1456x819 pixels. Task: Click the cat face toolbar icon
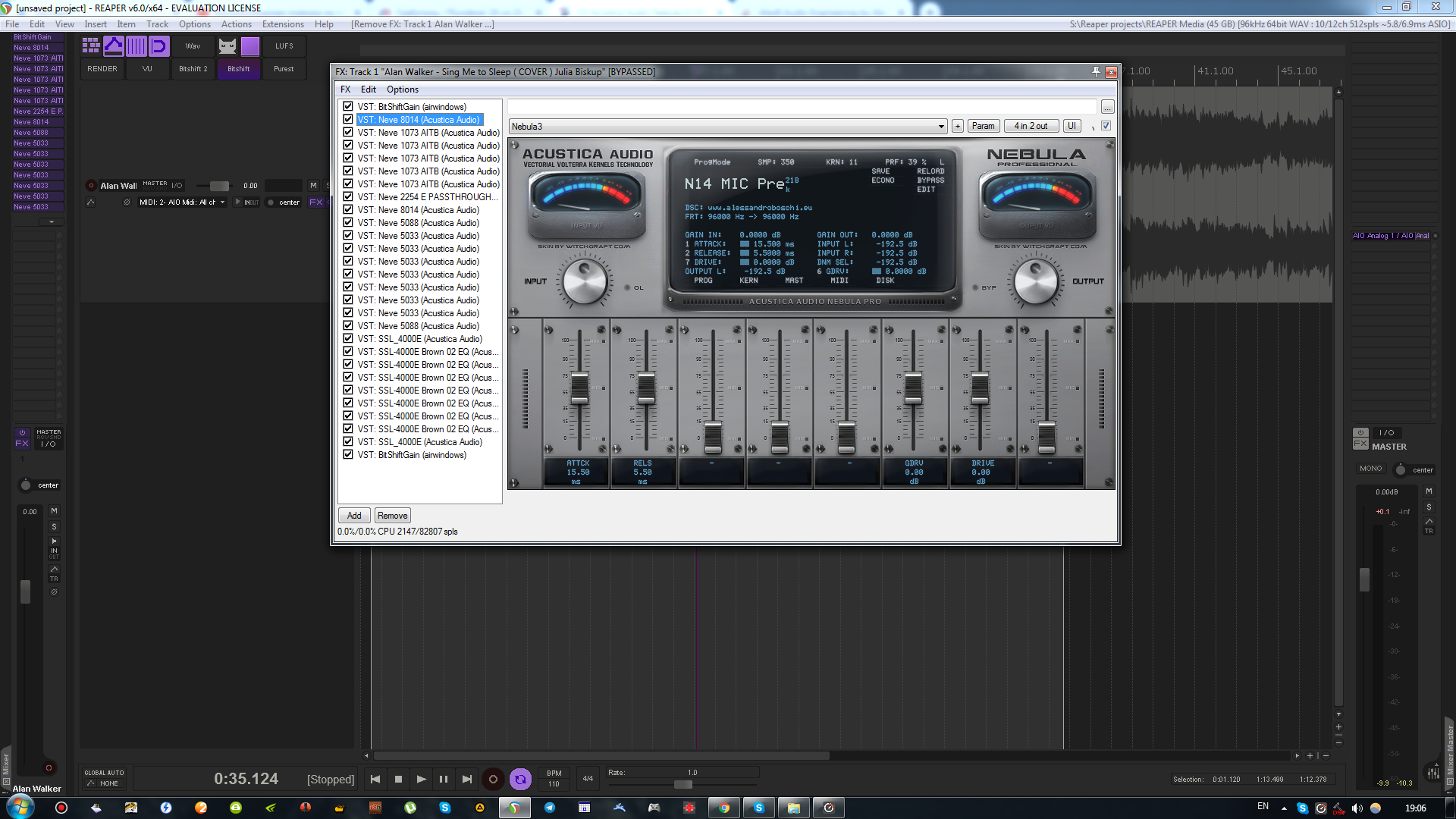pyautogui.click(x=227, y=46)
